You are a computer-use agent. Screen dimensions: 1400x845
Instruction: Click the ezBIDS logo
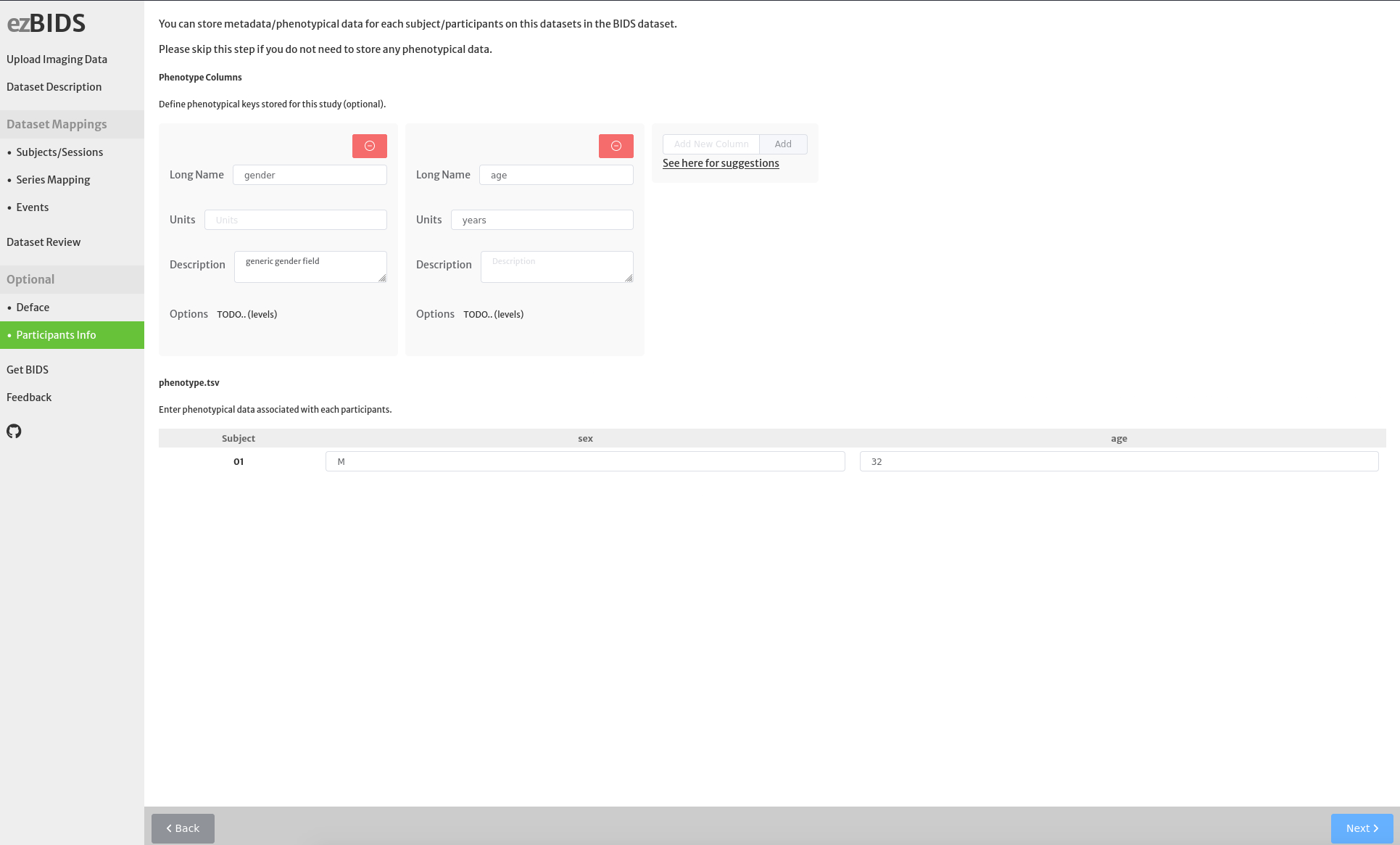tap(46, 23)
